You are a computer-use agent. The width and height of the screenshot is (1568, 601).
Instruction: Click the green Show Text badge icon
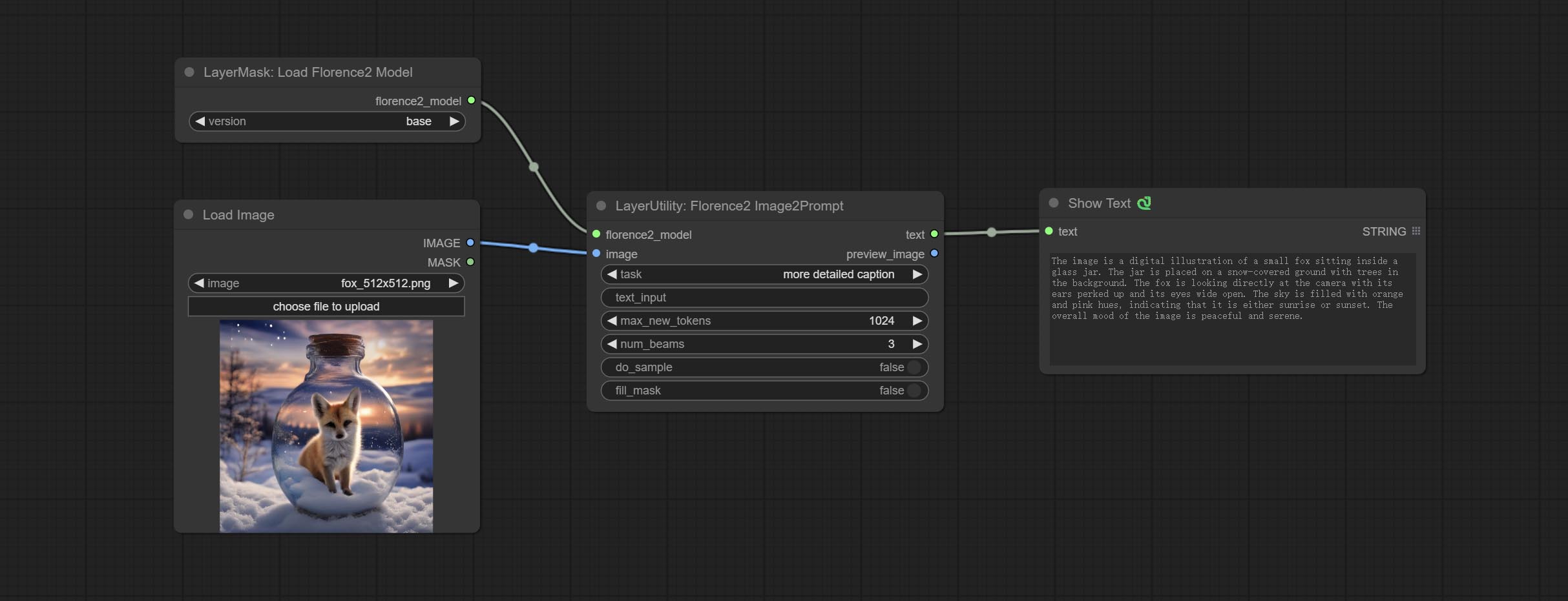click(1144, 203)
